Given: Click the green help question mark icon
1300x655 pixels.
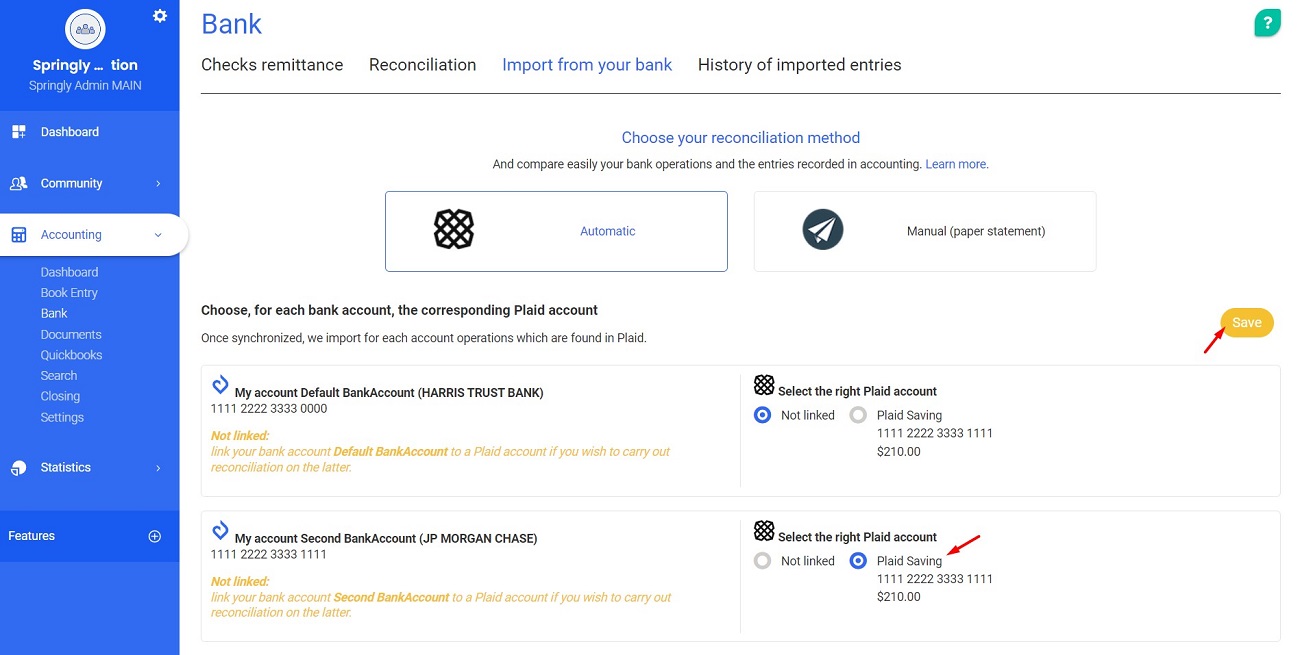Looking at the screenshot, I should coord(1267,23).
